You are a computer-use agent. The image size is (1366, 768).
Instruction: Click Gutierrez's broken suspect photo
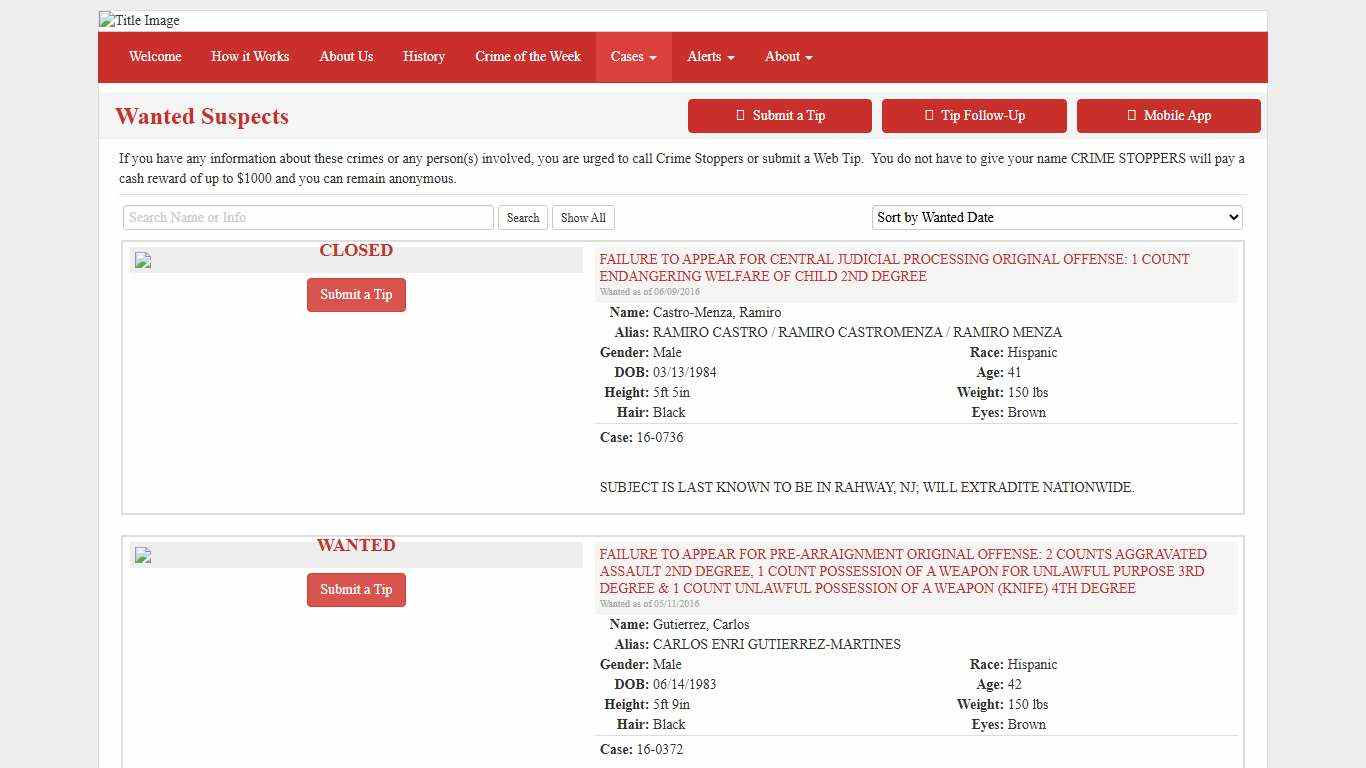pyautogui.click(x=143, y=556)
